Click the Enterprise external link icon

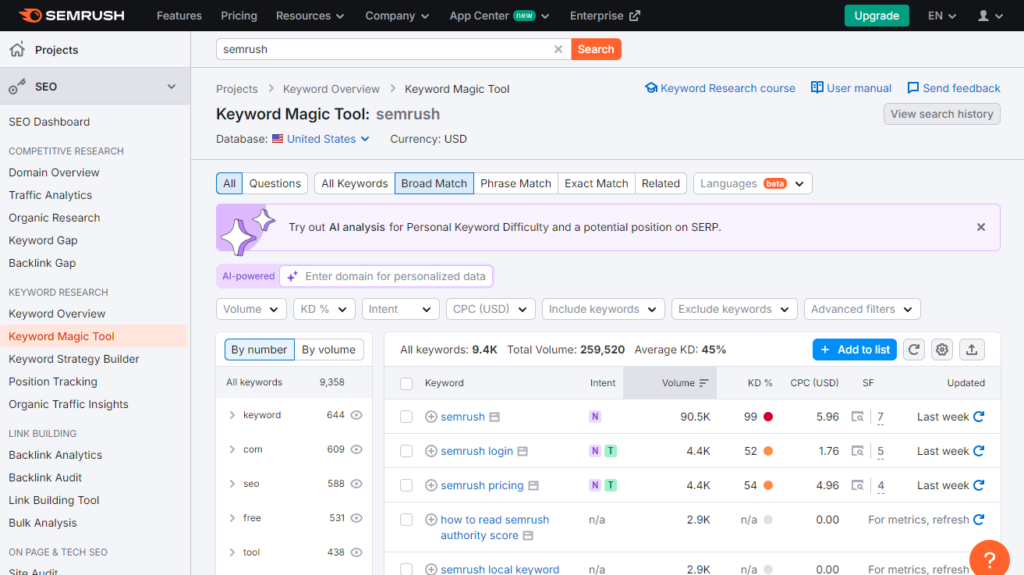634,16
